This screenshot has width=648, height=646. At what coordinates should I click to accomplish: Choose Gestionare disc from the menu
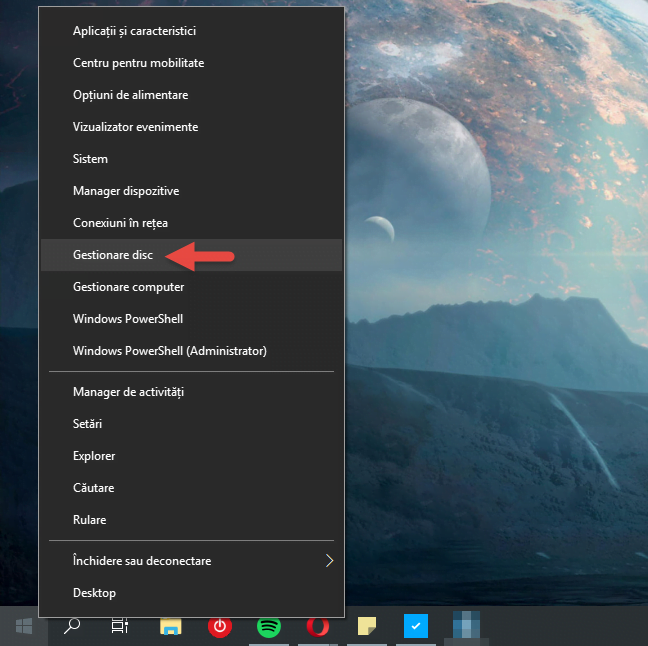(x=191, y=255)
